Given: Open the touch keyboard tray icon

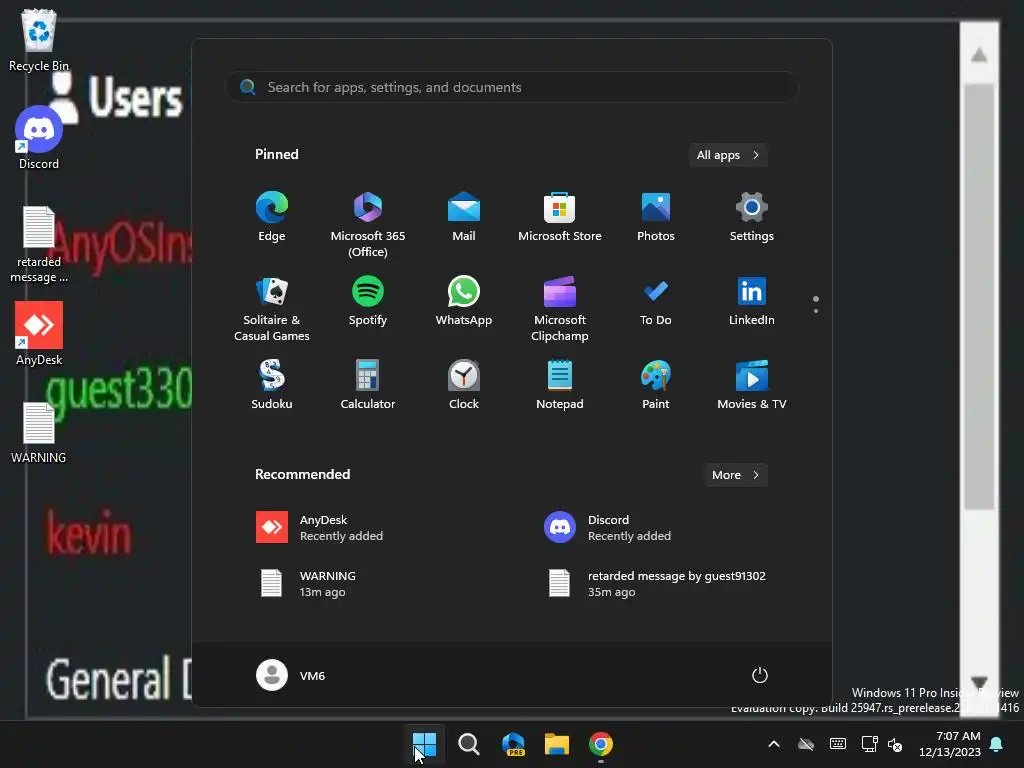Looking at the screenshot, I should click(838, 744).
